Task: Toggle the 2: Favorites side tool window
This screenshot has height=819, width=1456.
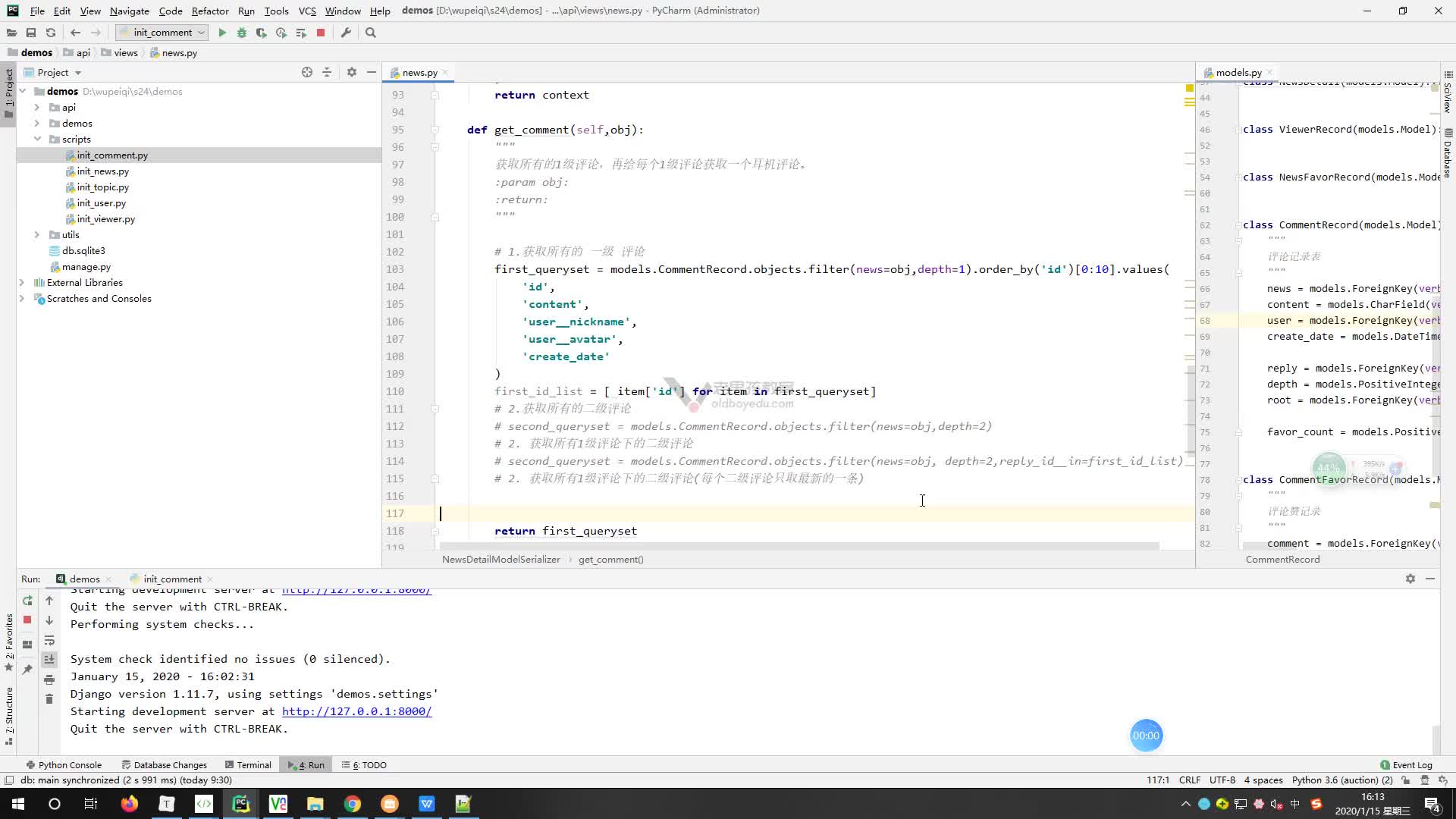Action: [x=8, y=642]
